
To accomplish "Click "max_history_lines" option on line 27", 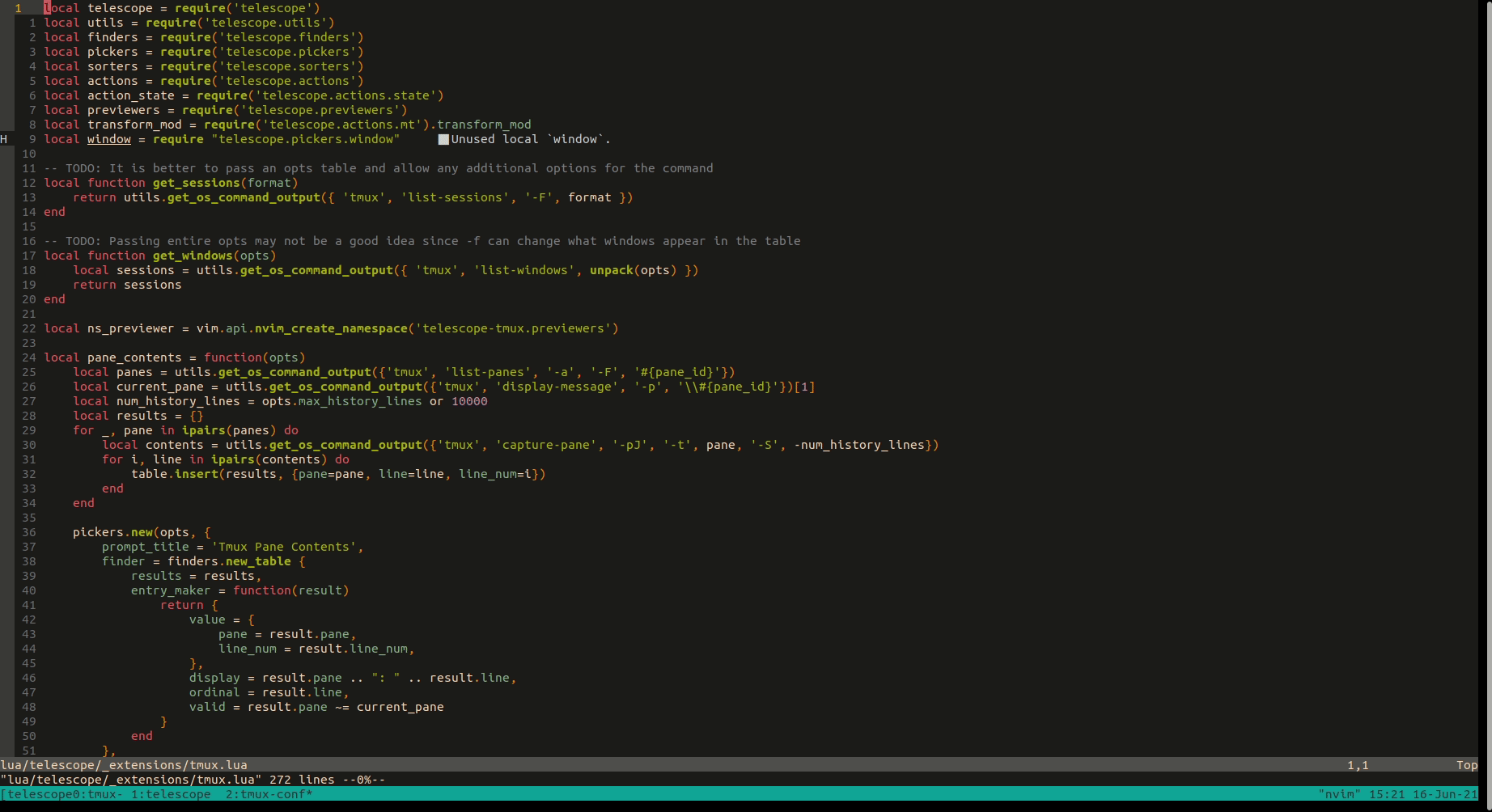I will tap(360, 401).
